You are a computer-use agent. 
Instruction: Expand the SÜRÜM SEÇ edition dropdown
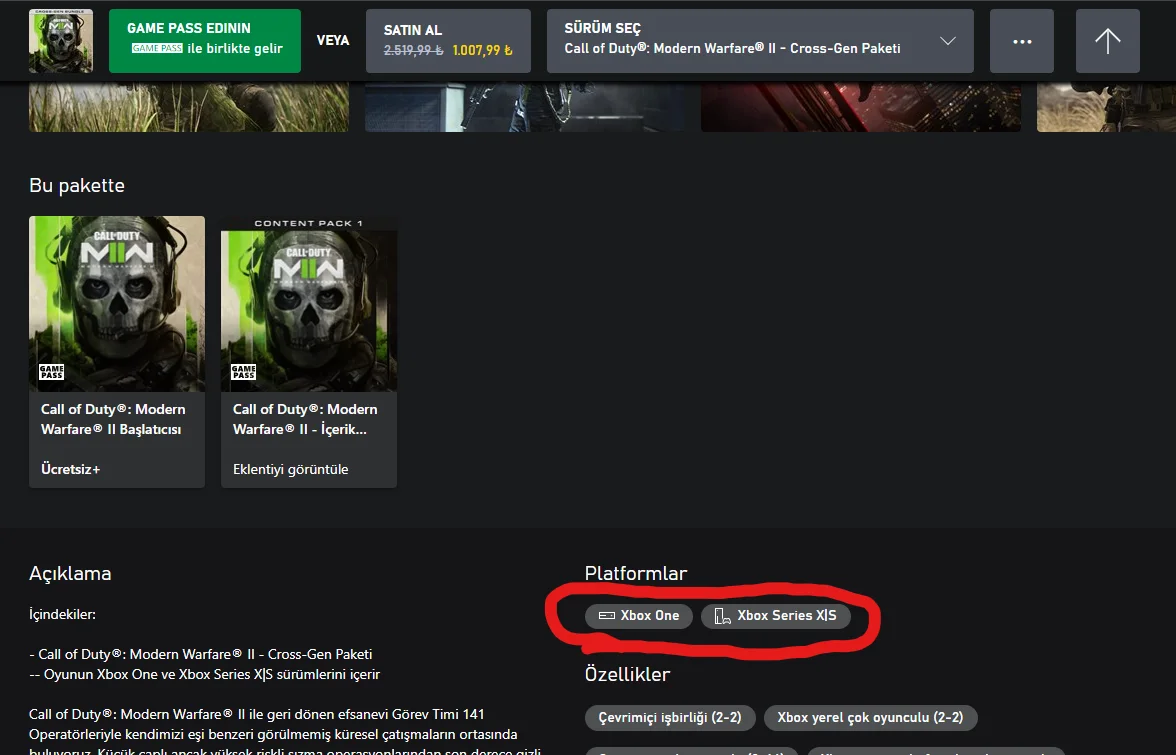coord(760,41)
